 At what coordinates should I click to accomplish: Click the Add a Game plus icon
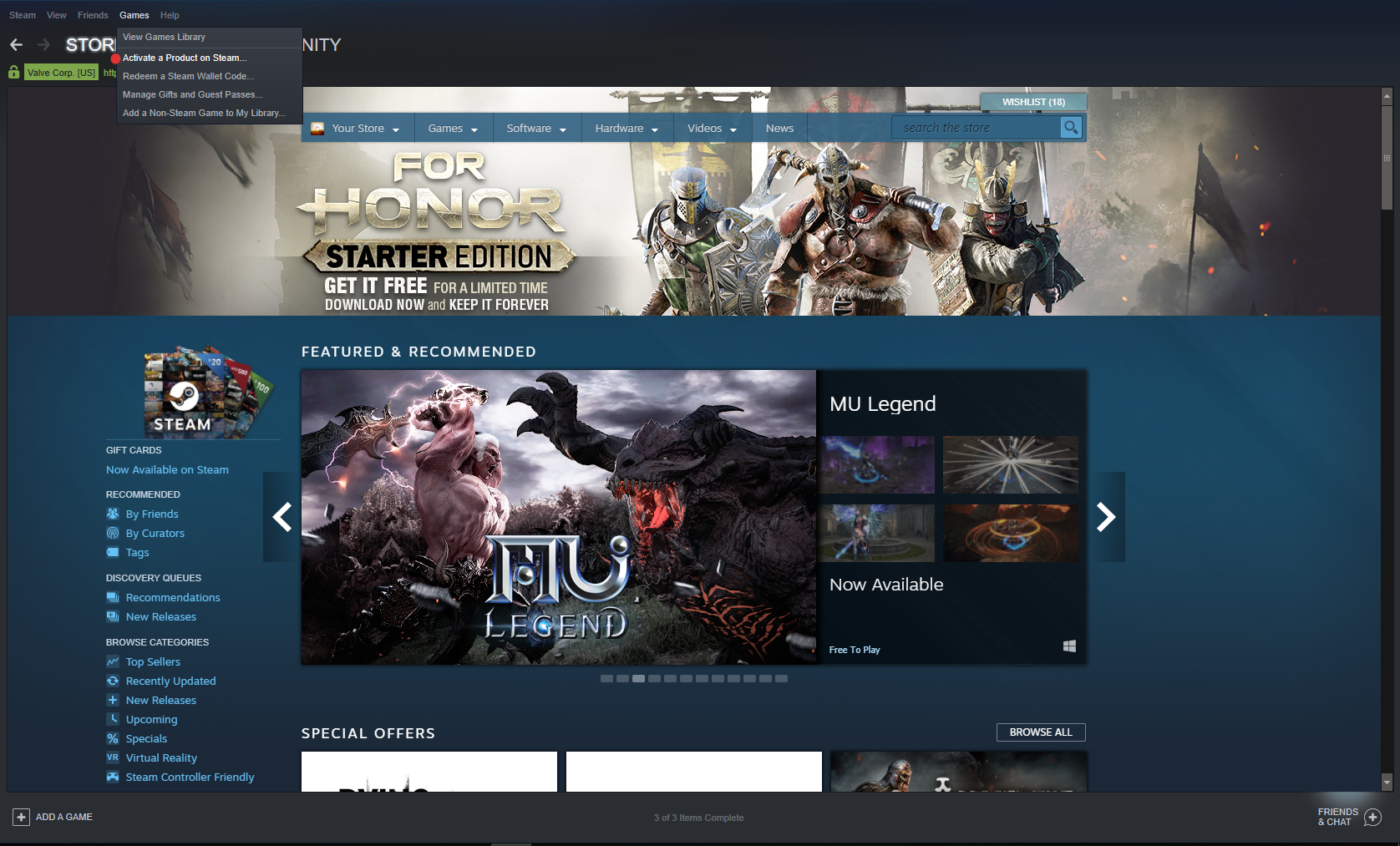[21, 817]
